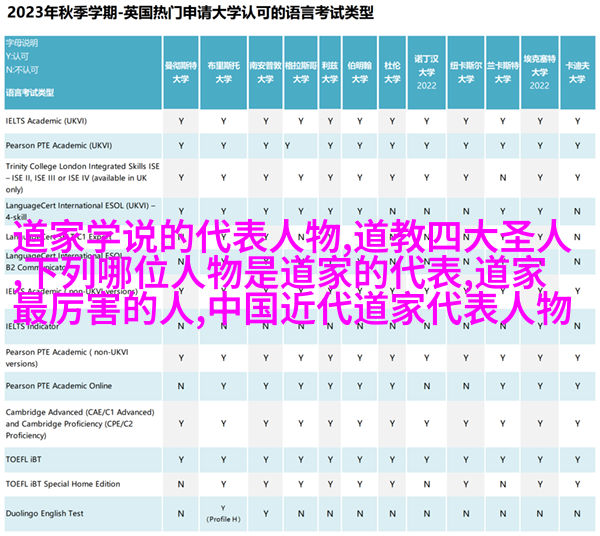600x536 pixels.
Task: Click the 曼彻斯特大学 N cell in Duolingo row
Action: 181,514
